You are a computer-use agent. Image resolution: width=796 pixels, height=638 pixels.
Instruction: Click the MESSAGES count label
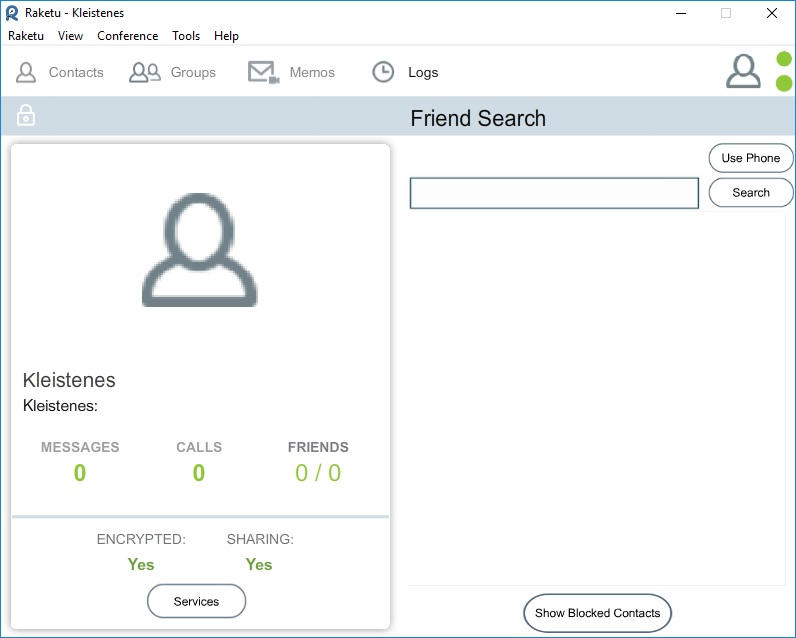(x=80, y=447)
